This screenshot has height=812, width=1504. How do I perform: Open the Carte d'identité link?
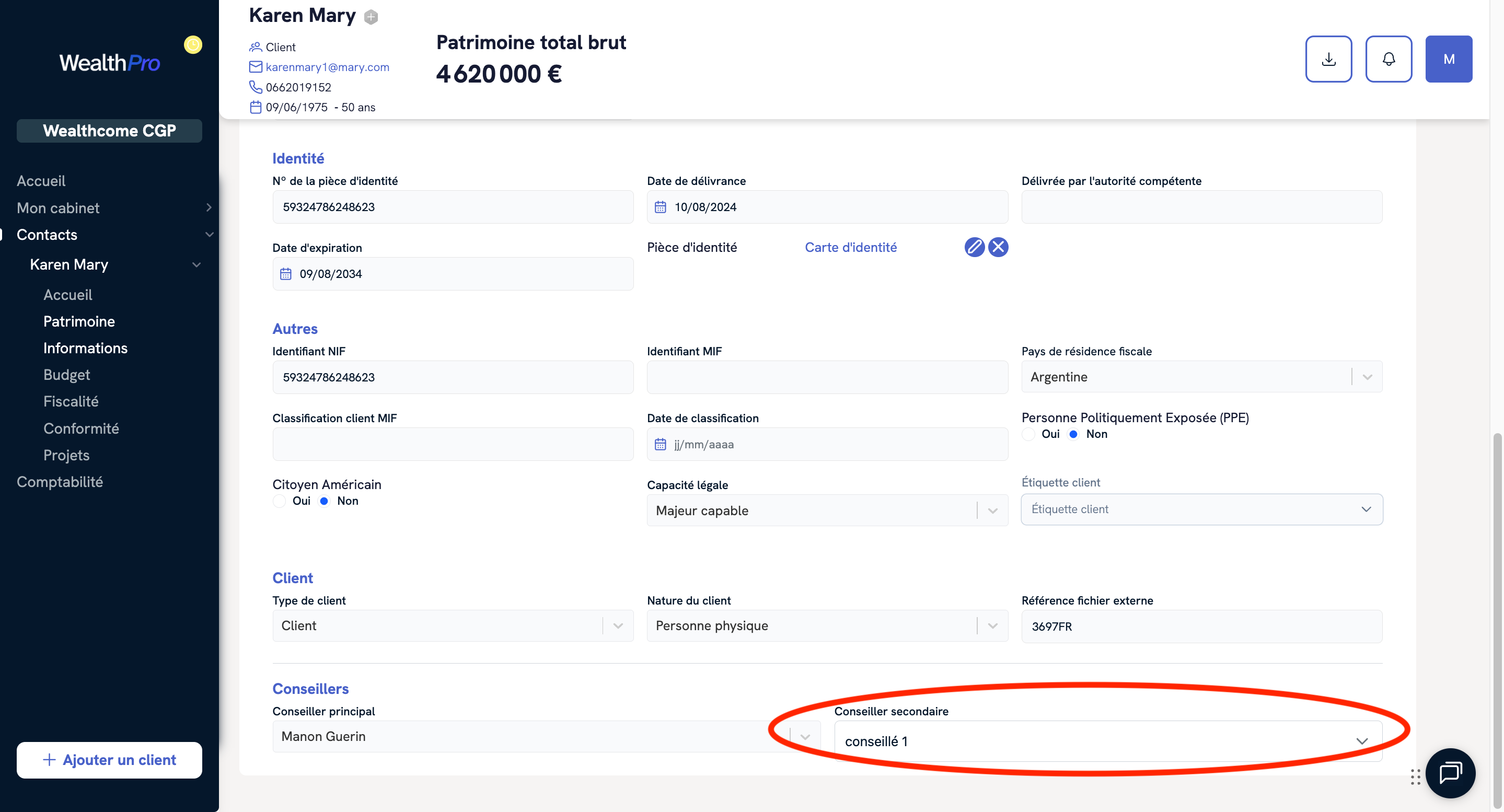click(850, 248)
